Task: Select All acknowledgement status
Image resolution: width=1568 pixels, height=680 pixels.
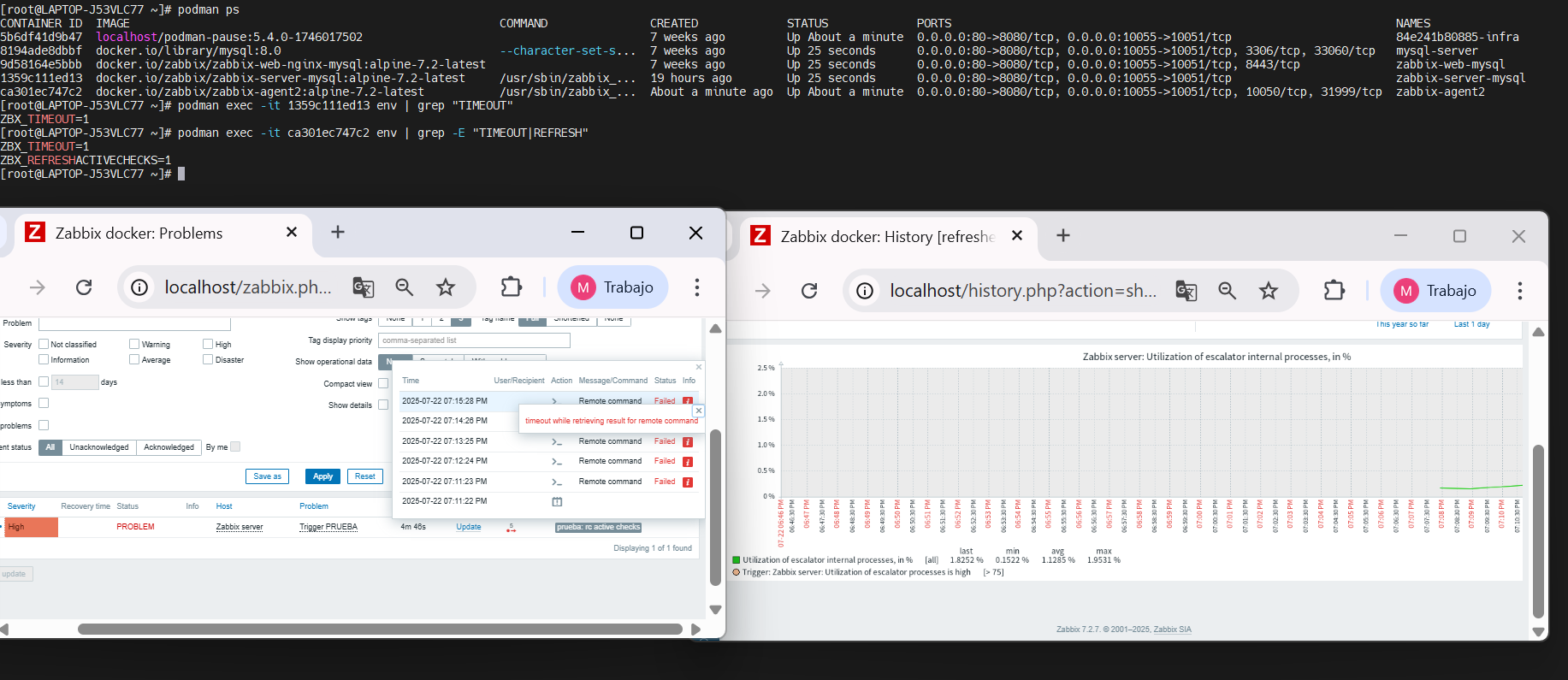Action: [50, 447]
